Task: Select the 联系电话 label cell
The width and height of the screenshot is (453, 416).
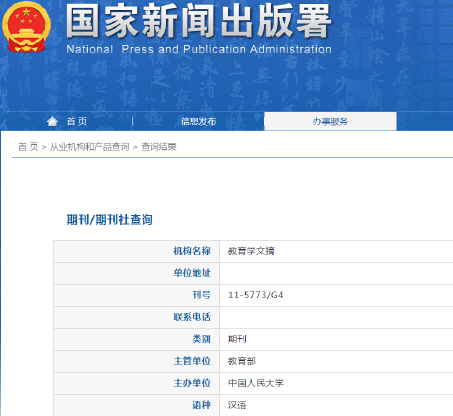Action: point(137,317)
